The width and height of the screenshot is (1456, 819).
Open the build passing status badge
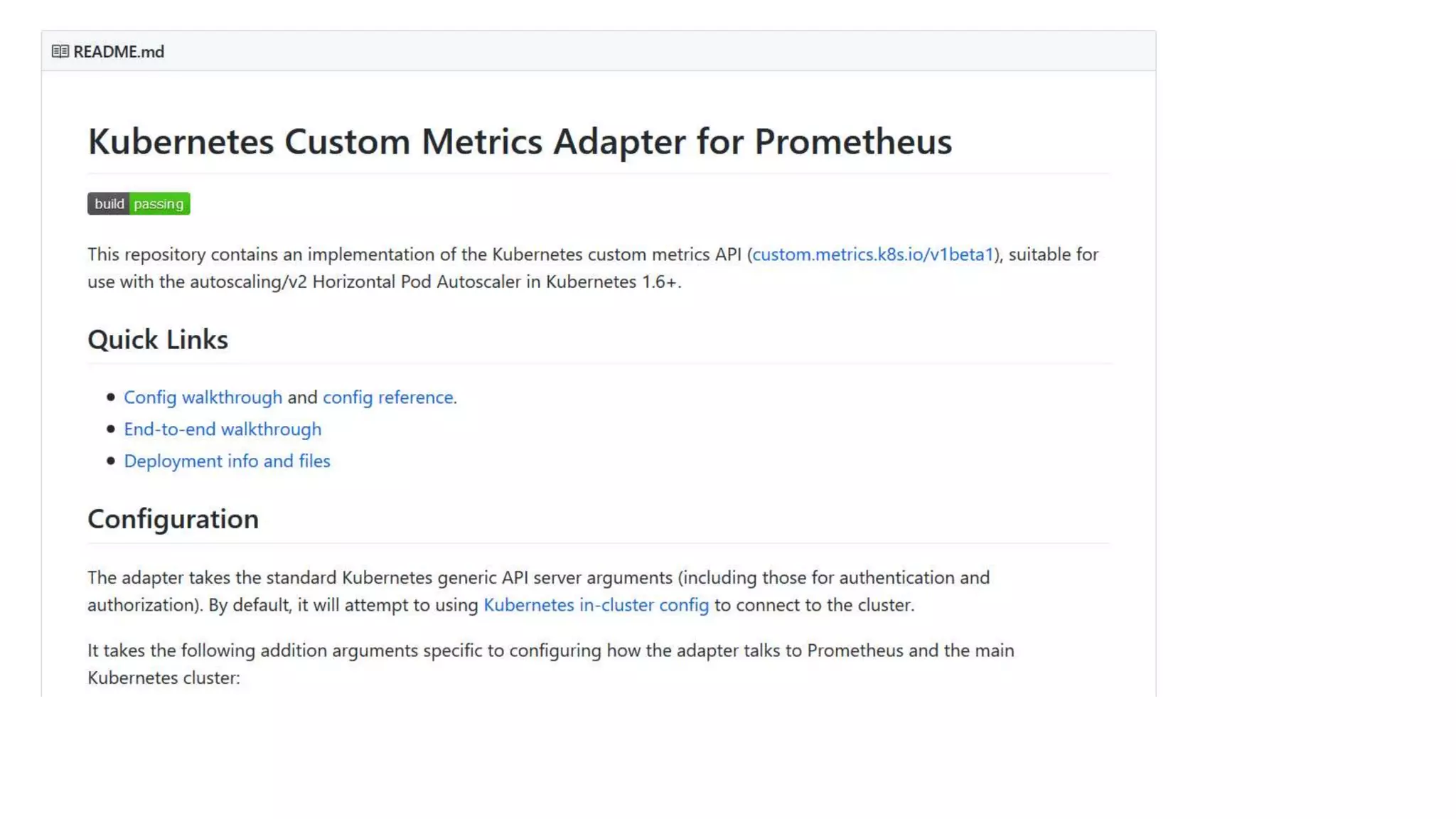click(139, 203)
